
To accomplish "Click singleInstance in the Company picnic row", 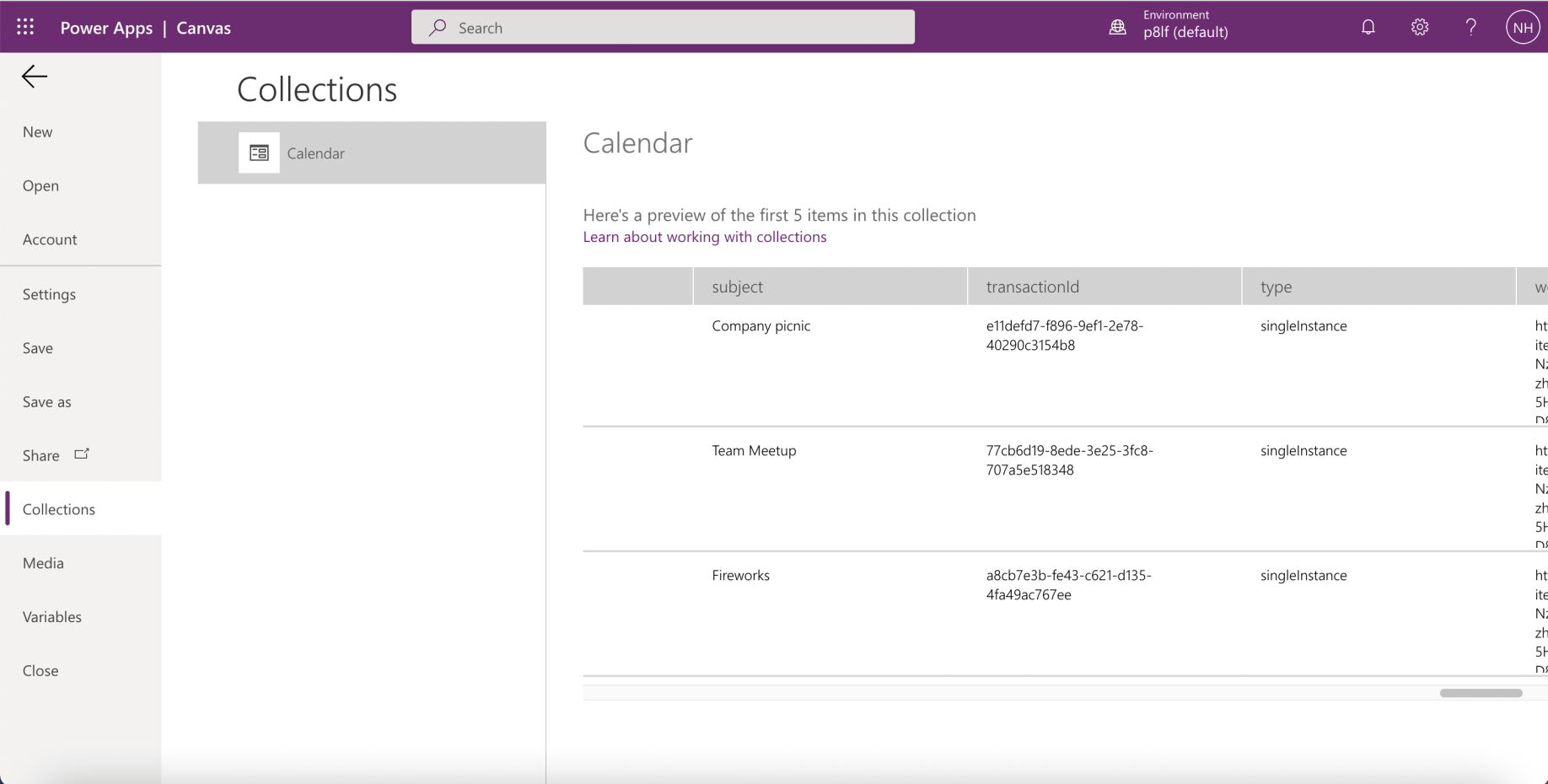I will pyautogui.click(x=1303, y=326).
